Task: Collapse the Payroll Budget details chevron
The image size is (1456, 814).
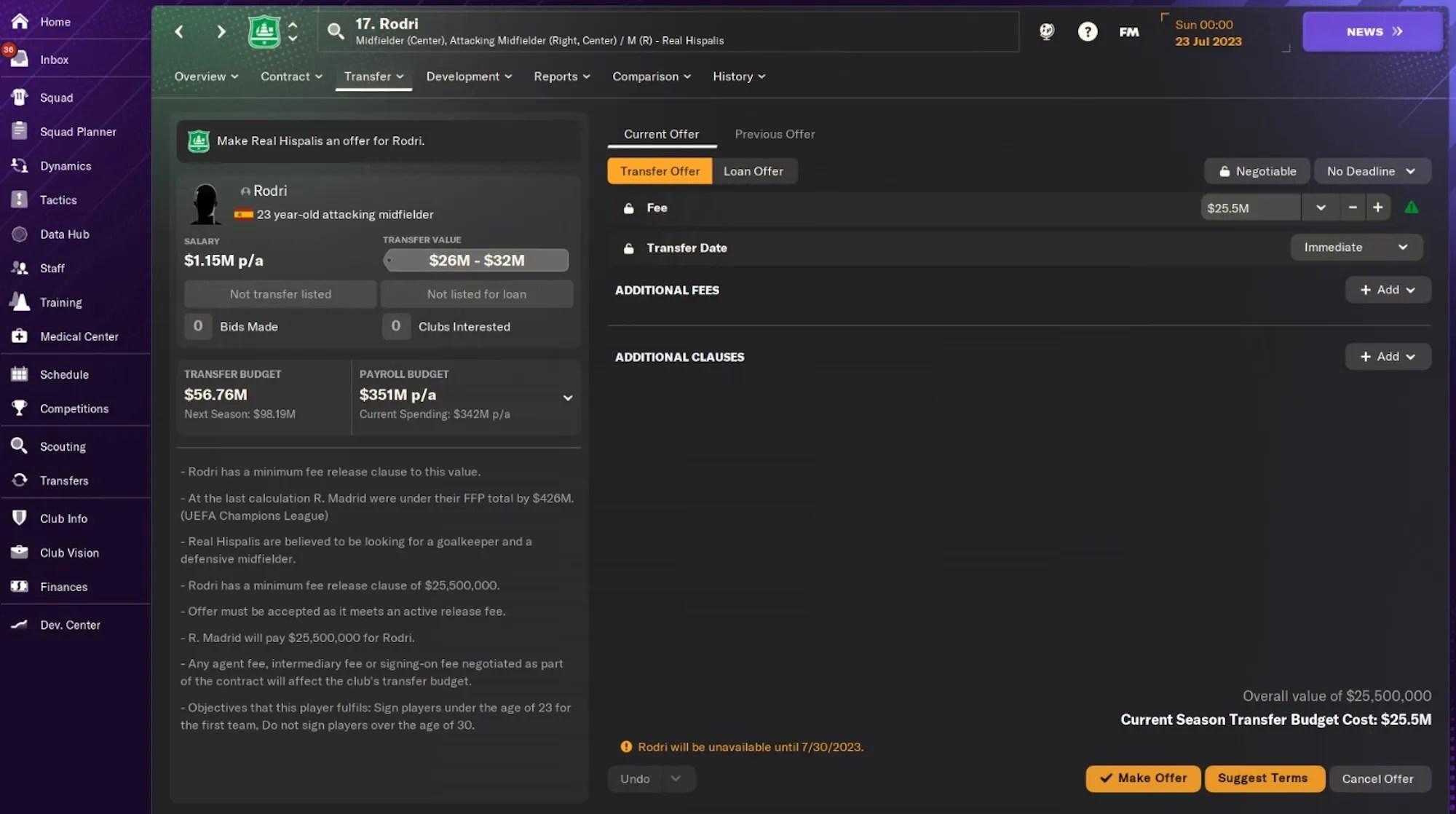Action: click(568, 398)
